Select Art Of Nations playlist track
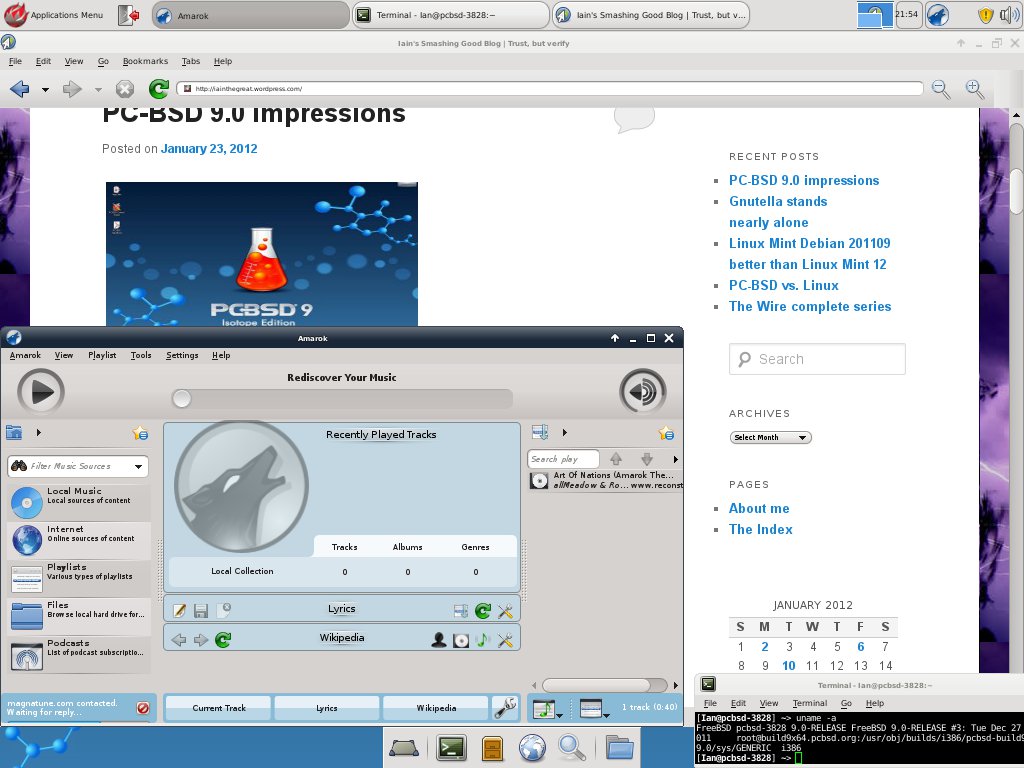 click(605, 480)
